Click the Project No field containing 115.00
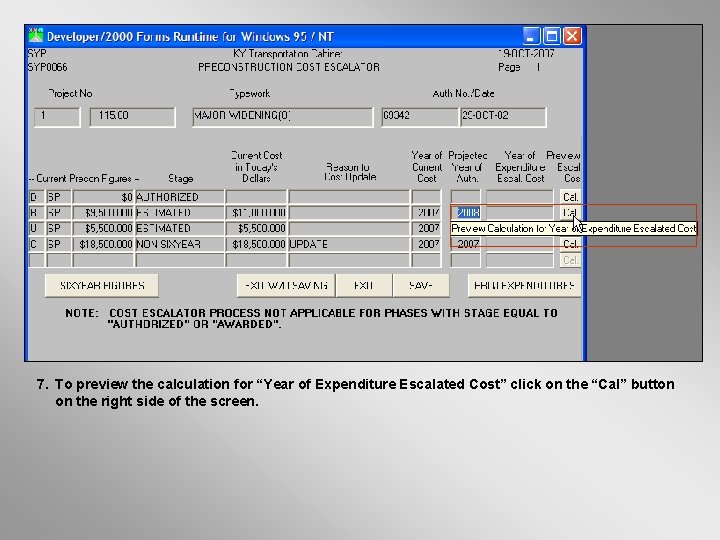The width and height of the screenshot is (720, 540). point(132,117)
